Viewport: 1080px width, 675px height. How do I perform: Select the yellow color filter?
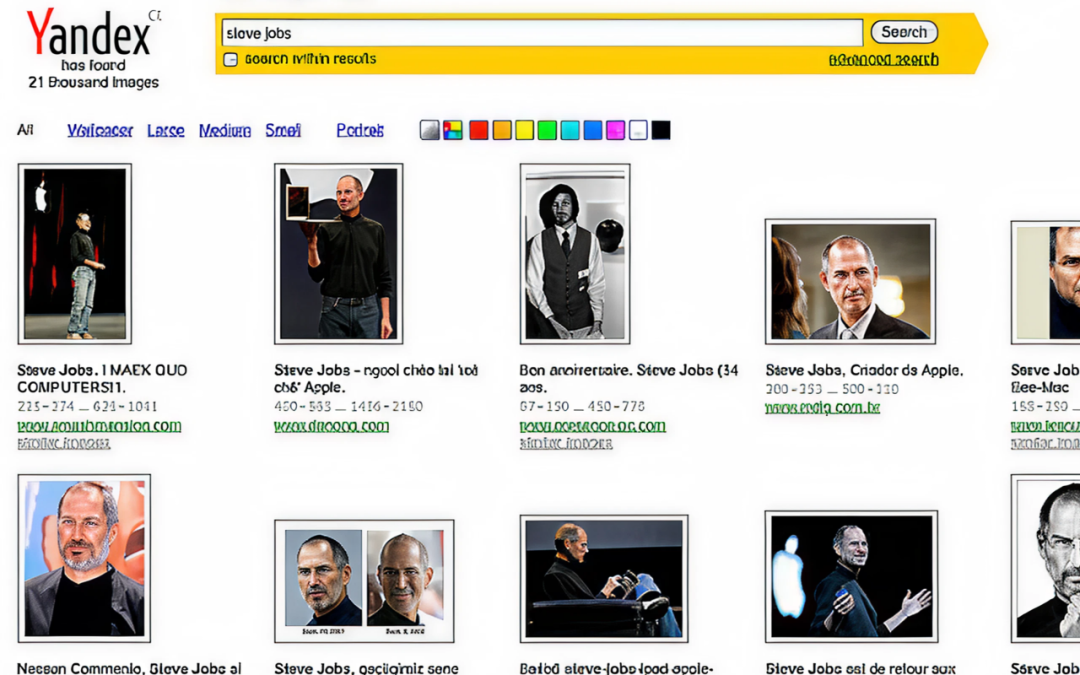[x=525, y=130]
